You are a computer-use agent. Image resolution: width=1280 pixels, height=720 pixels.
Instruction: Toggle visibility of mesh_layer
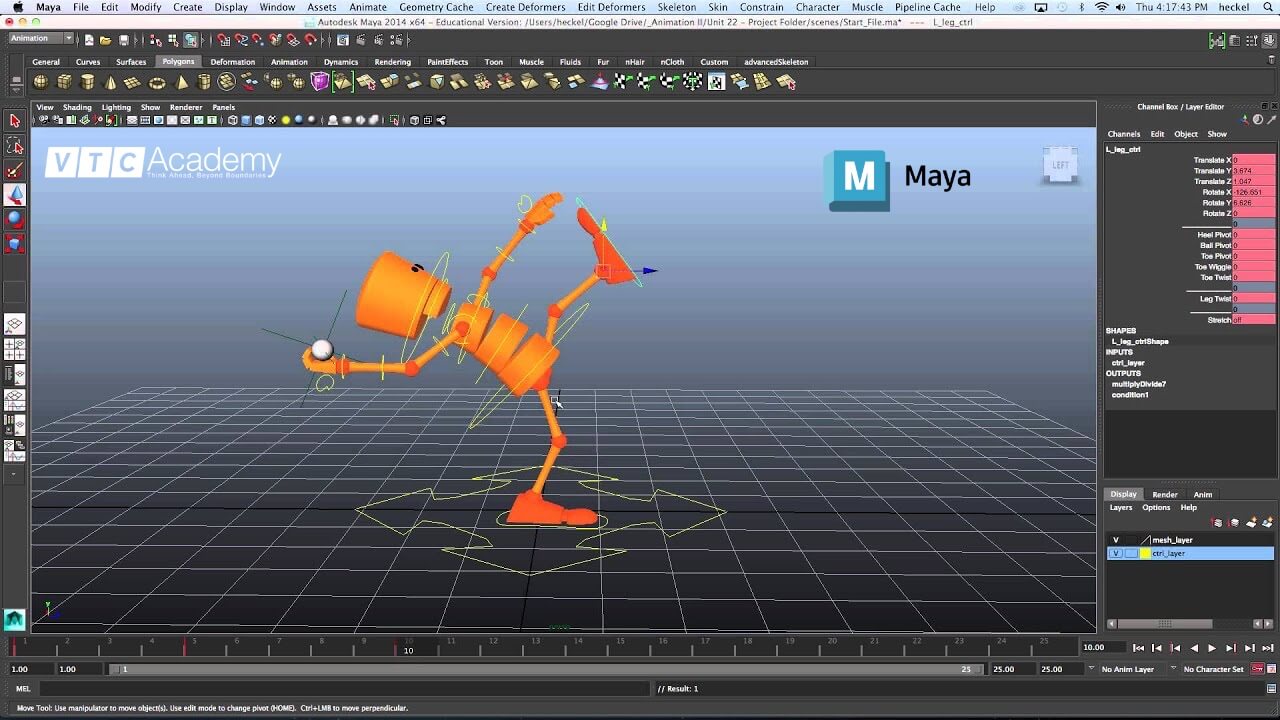(x=1116, y=540)
